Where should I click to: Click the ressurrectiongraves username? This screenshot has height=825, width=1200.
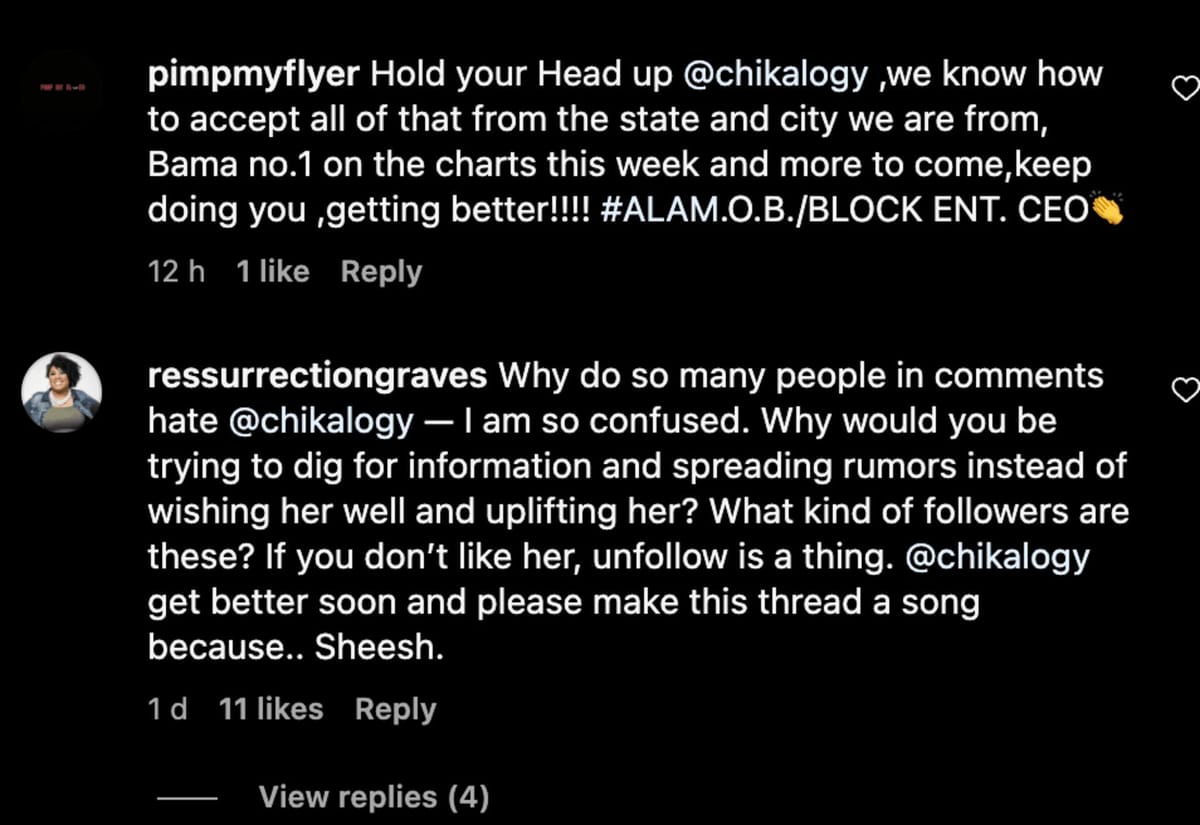coord(317,375)
